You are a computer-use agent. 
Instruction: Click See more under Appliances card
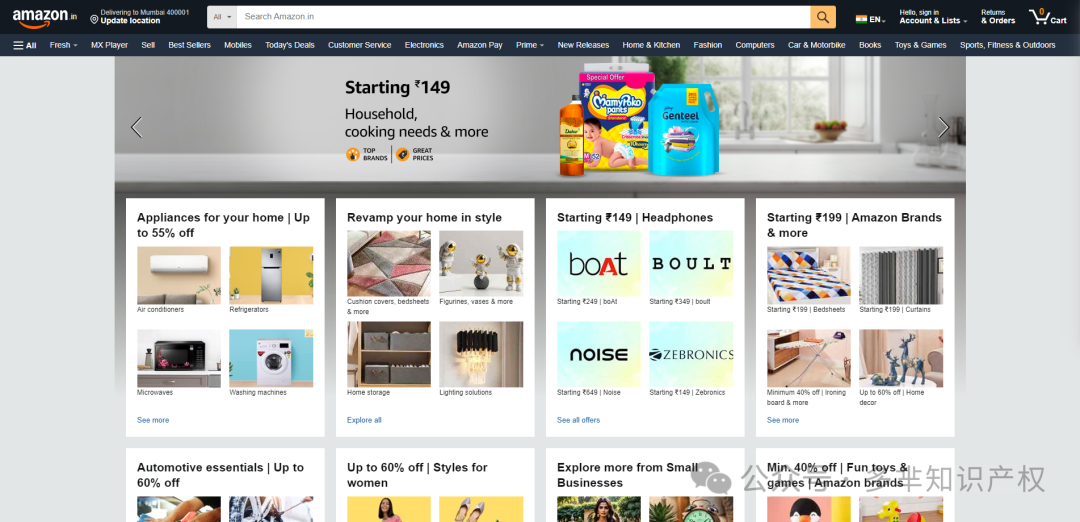pyautogui.click(x=153, y=420)
